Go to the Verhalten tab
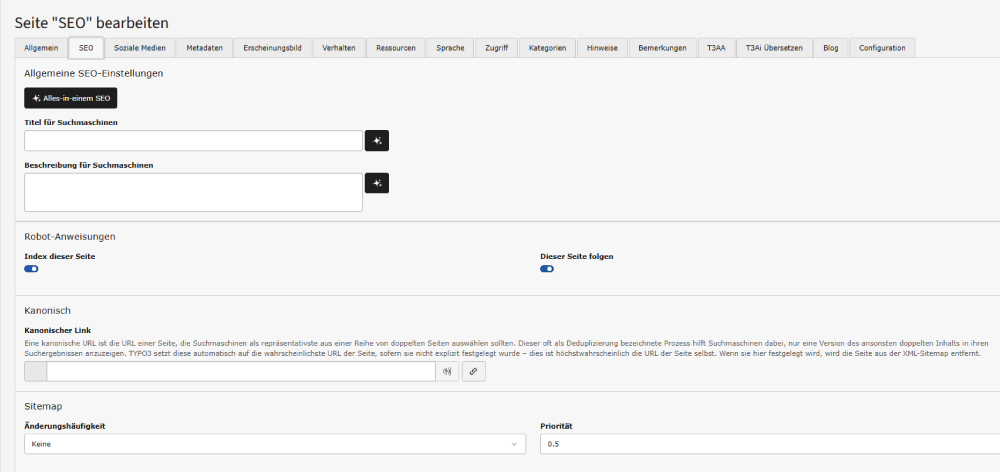 [x=339, y=48]
